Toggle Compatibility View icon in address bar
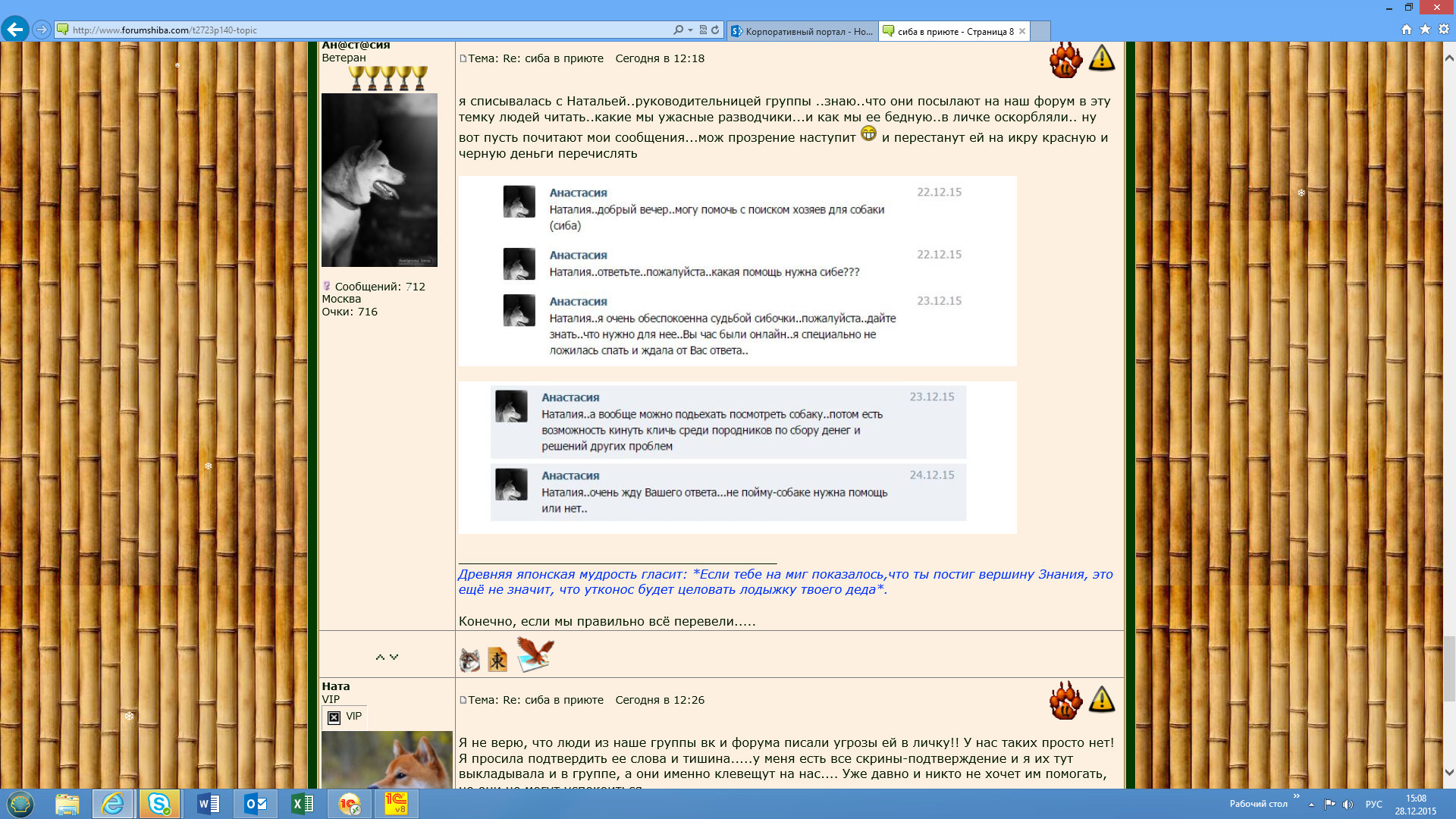This screenshot has width=1456, height=819. tap(703, 30)
